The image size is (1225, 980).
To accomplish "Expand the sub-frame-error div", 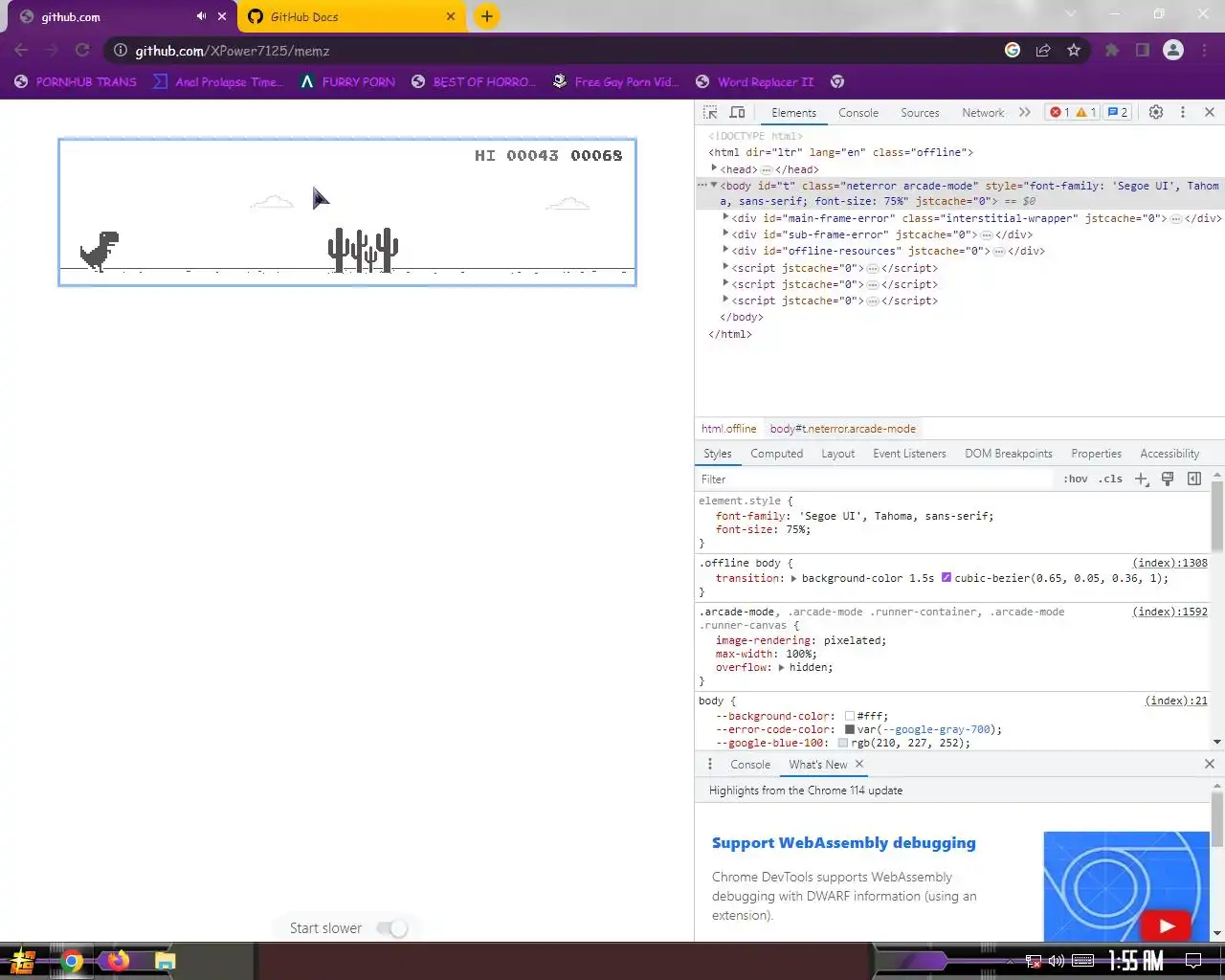I will 725,234.
